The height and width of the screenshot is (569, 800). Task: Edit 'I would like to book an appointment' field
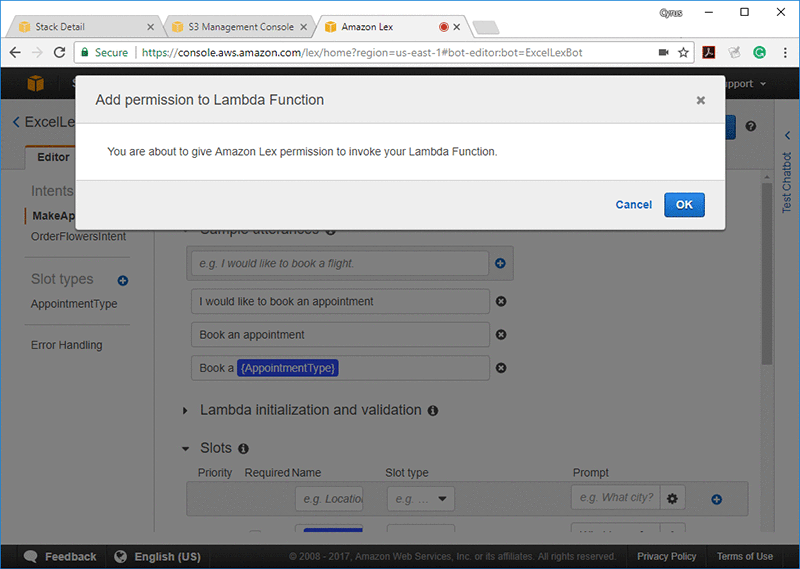(x=340, y=302)
